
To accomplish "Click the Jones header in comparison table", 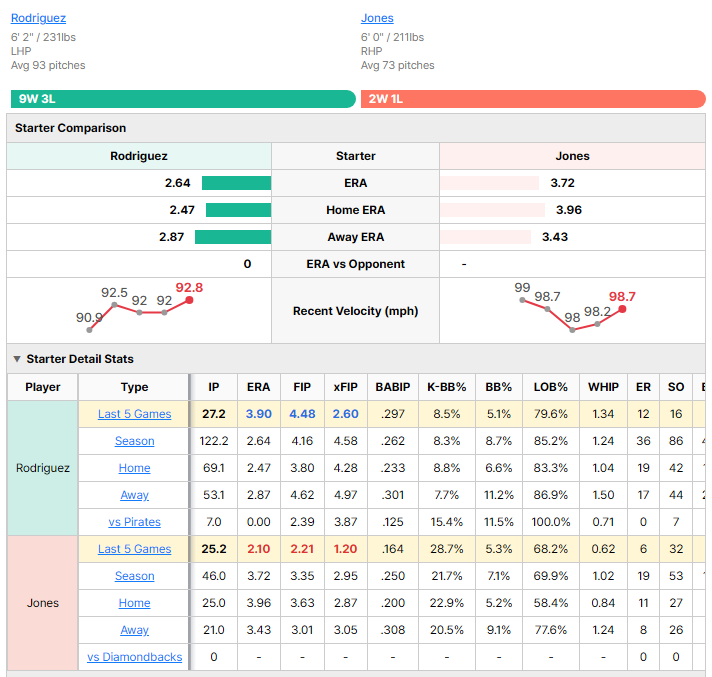I will pyautogui.click(x=572, y=156).
